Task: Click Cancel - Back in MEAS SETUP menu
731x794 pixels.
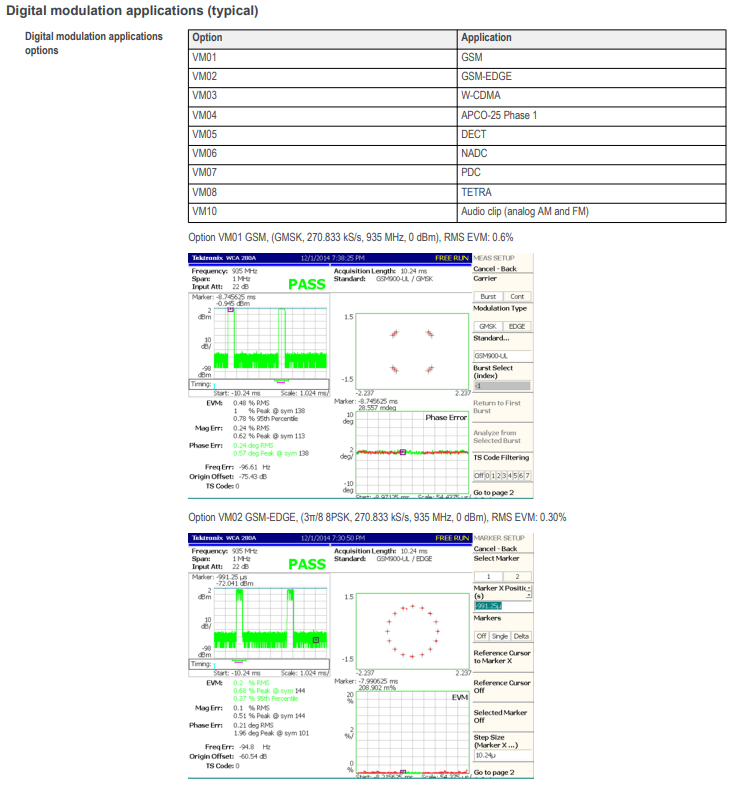Action: (x=495, y=269)
